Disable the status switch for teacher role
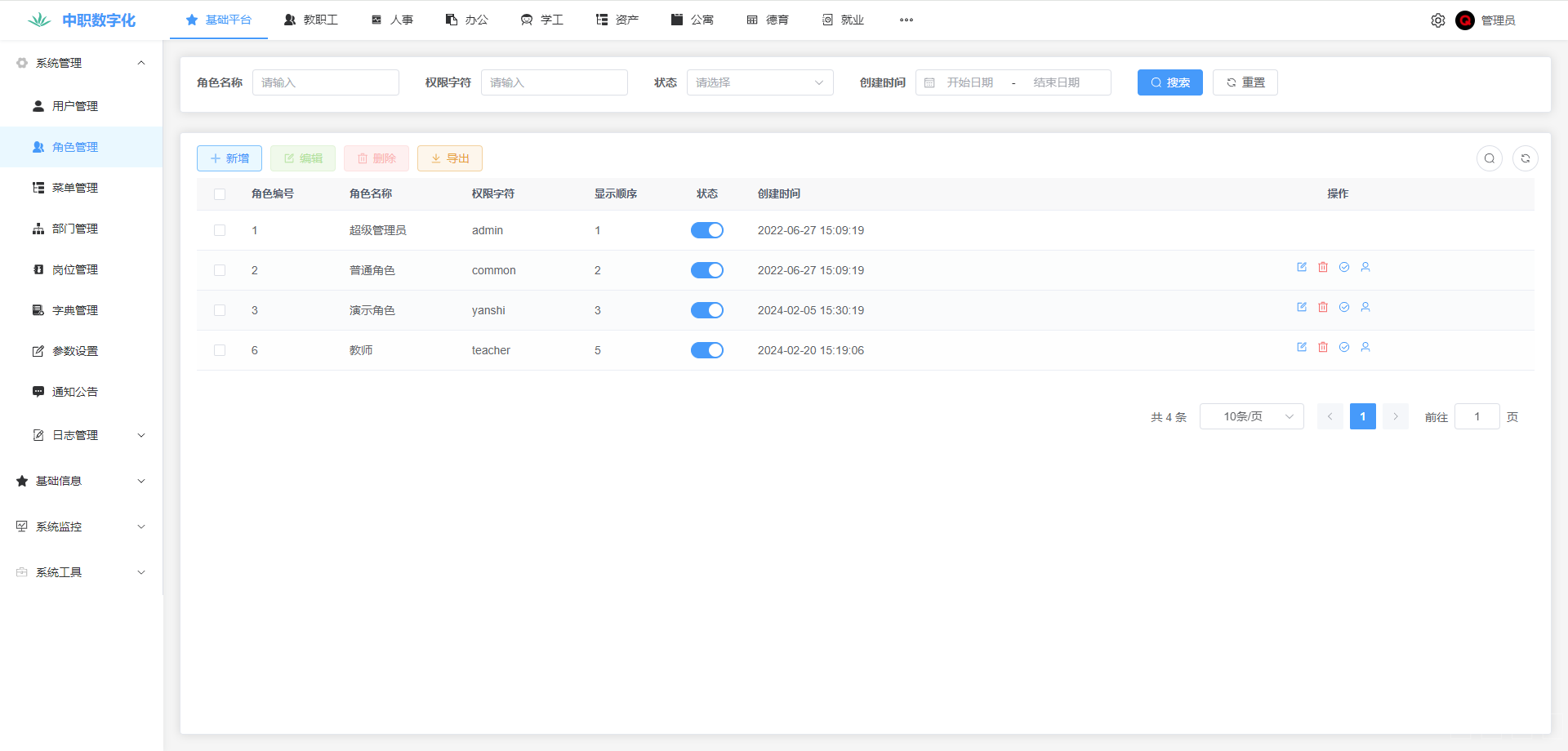 [707, 350]
